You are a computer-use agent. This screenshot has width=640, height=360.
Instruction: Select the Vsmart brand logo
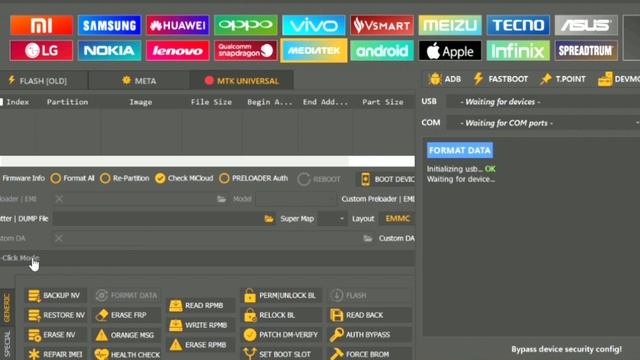point(382,25)
